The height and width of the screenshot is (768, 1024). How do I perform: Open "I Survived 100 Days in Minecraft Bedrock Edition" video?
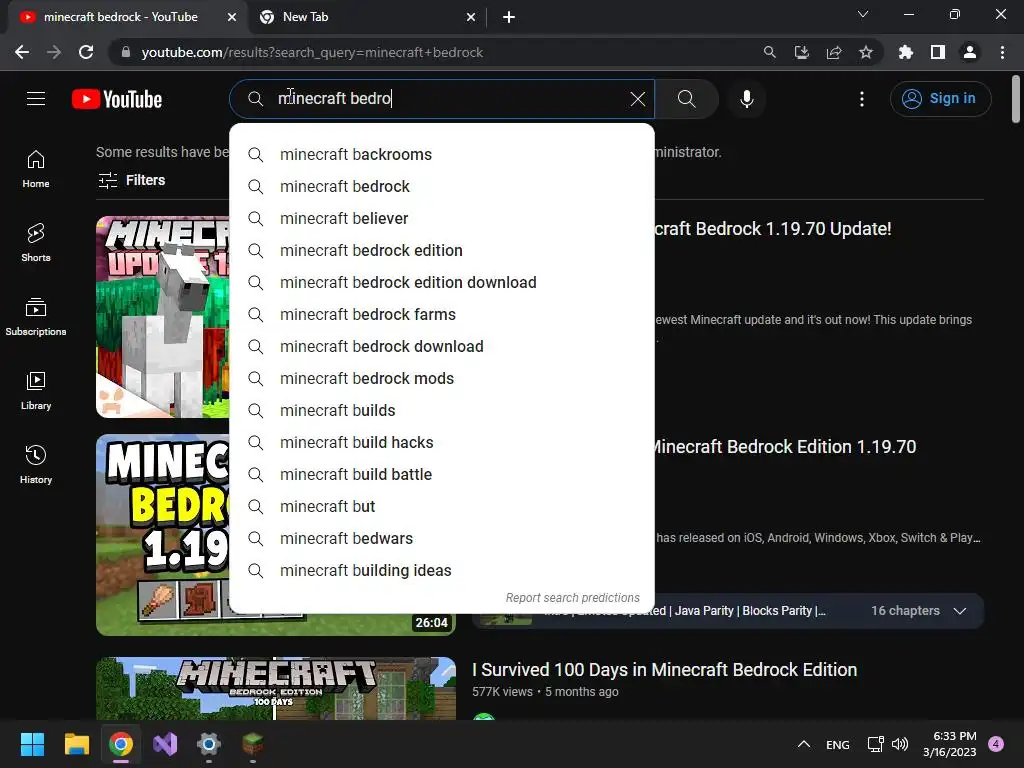664,670
